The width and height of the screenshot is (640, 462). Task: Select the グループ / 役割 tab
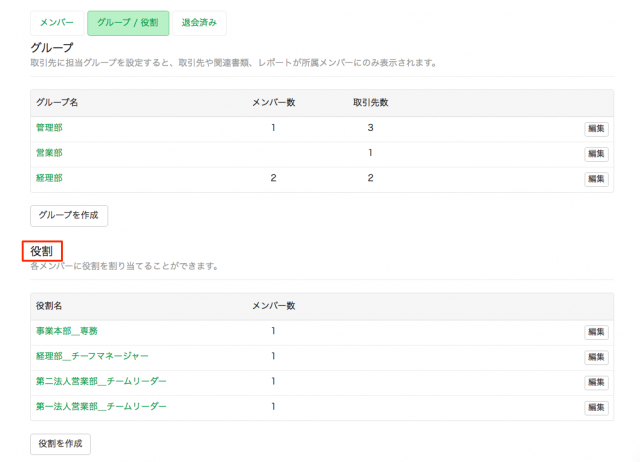pos(127,23)
